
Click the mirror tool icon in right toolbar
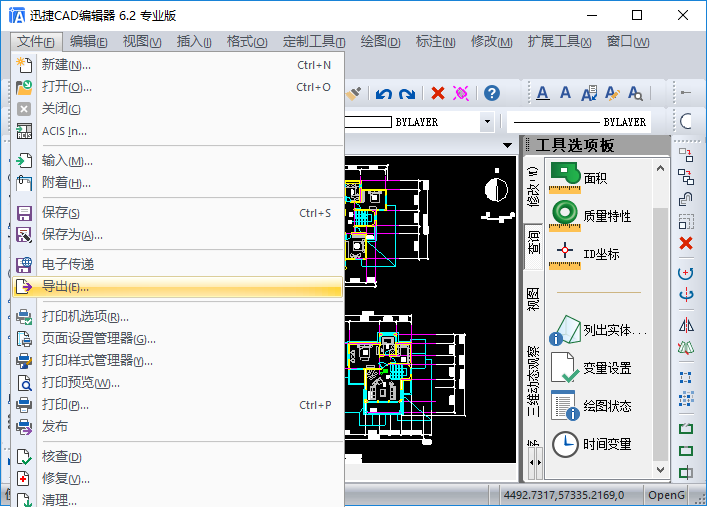[686, 325]
